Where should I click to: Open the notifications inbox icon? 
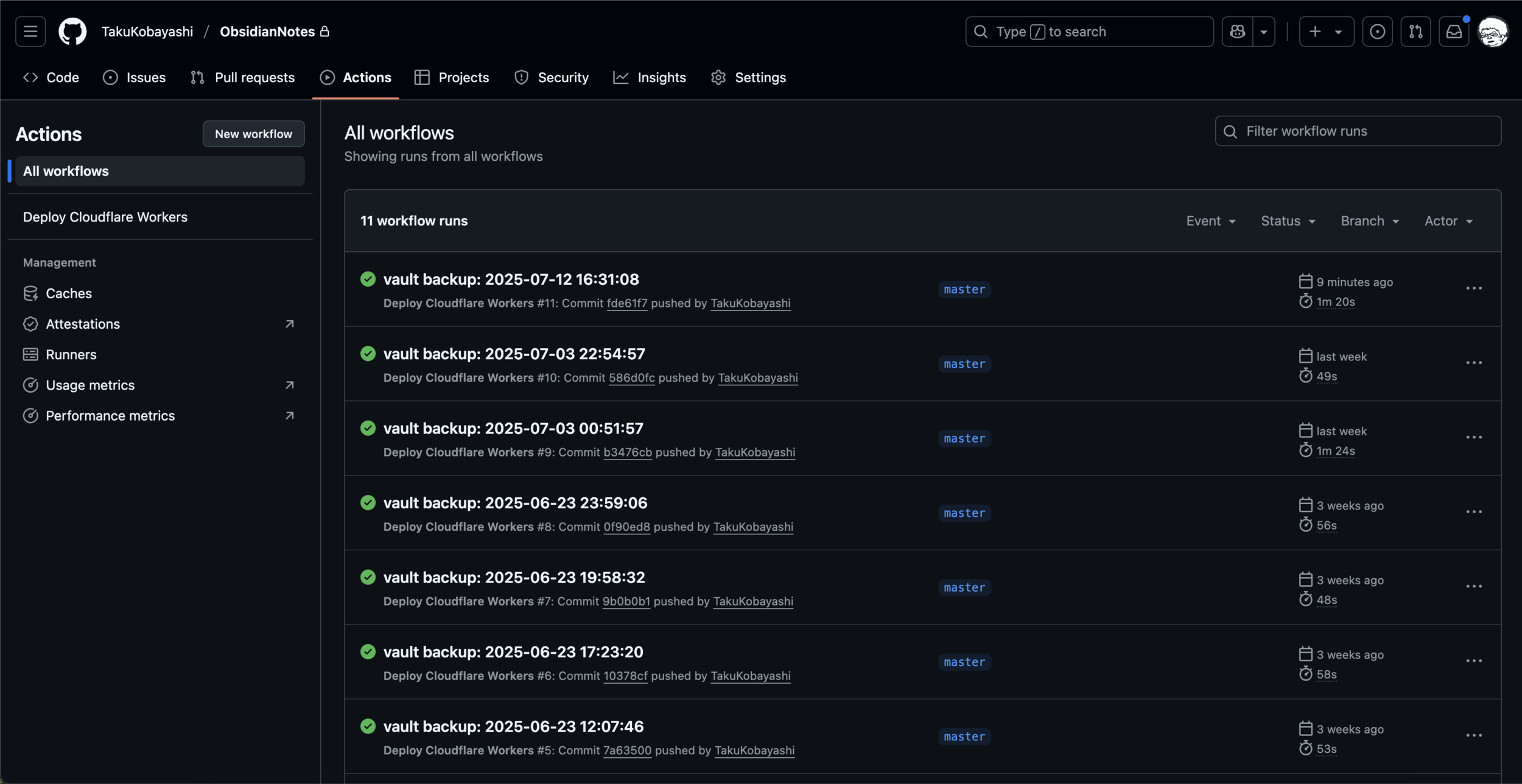click(1454, 32)
